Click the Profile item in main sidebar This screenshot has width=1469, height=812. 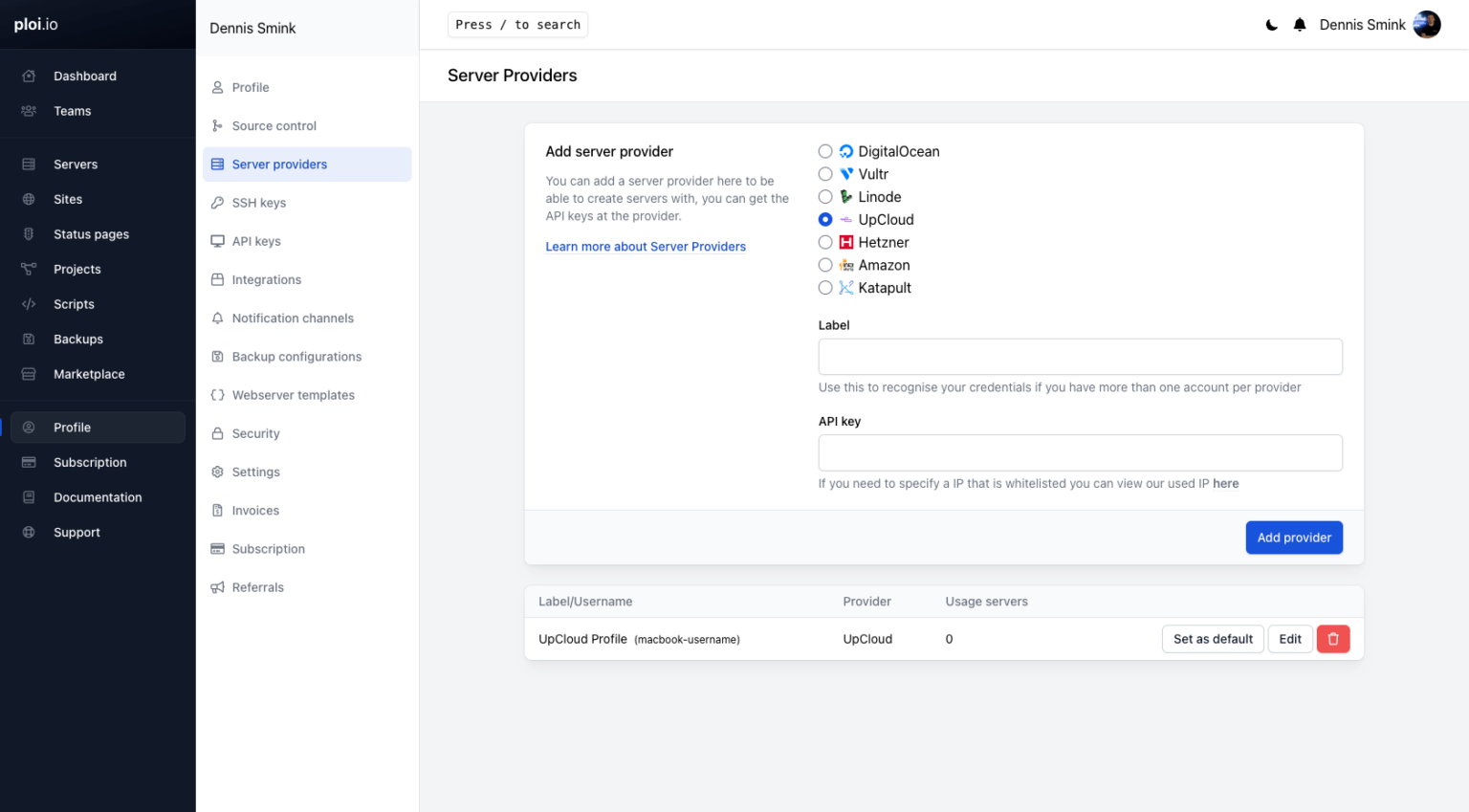pyautogui.click(x=98, y=428)
